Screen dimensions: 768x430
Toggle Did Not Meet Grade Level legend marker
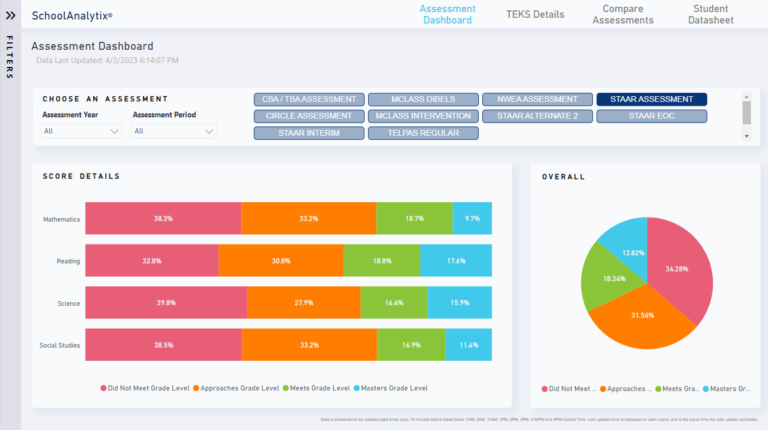(103, 388)
